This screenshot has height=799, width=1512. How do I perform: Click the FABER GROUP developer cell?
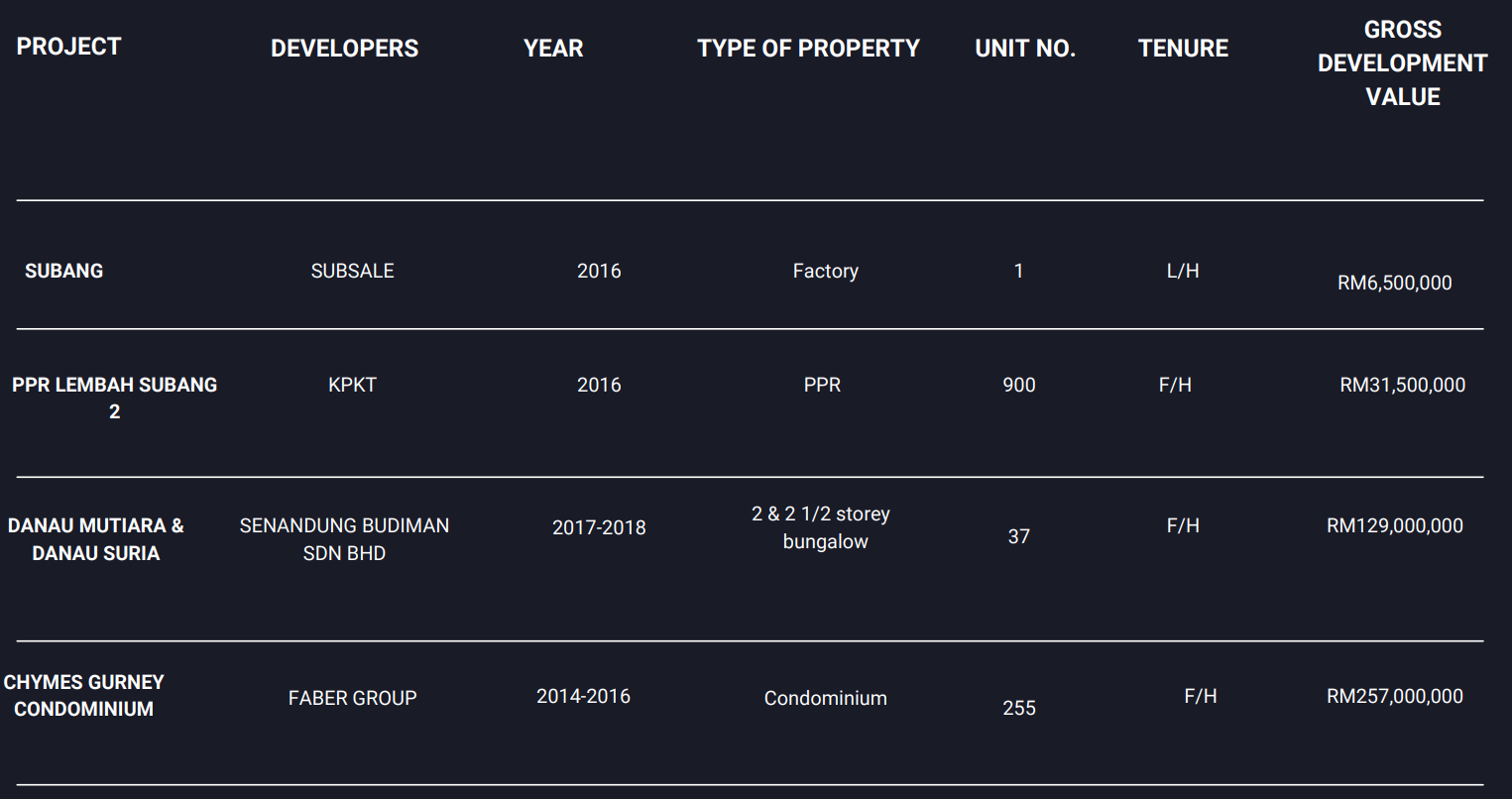pos(352,698)
